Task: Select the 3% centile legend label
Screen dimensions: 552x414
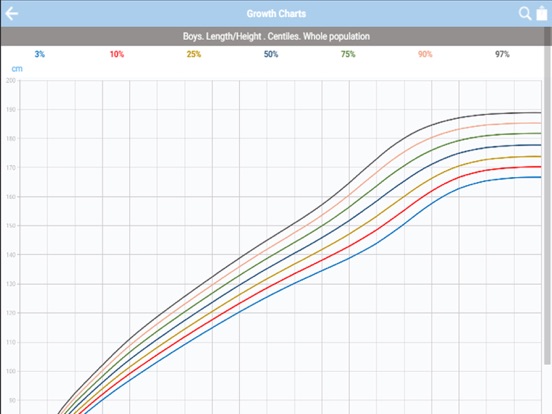Action: 39,54
